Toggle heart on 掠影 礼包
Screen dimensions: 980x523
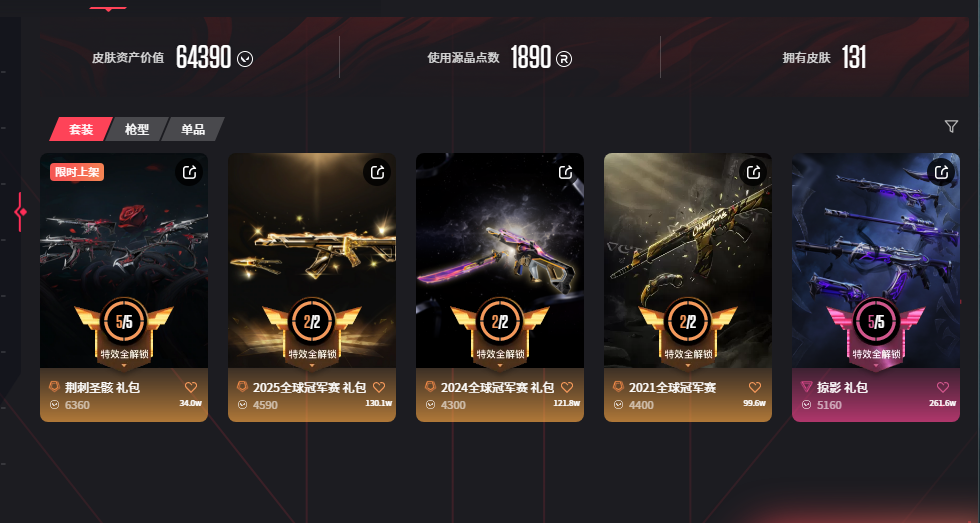943,387
